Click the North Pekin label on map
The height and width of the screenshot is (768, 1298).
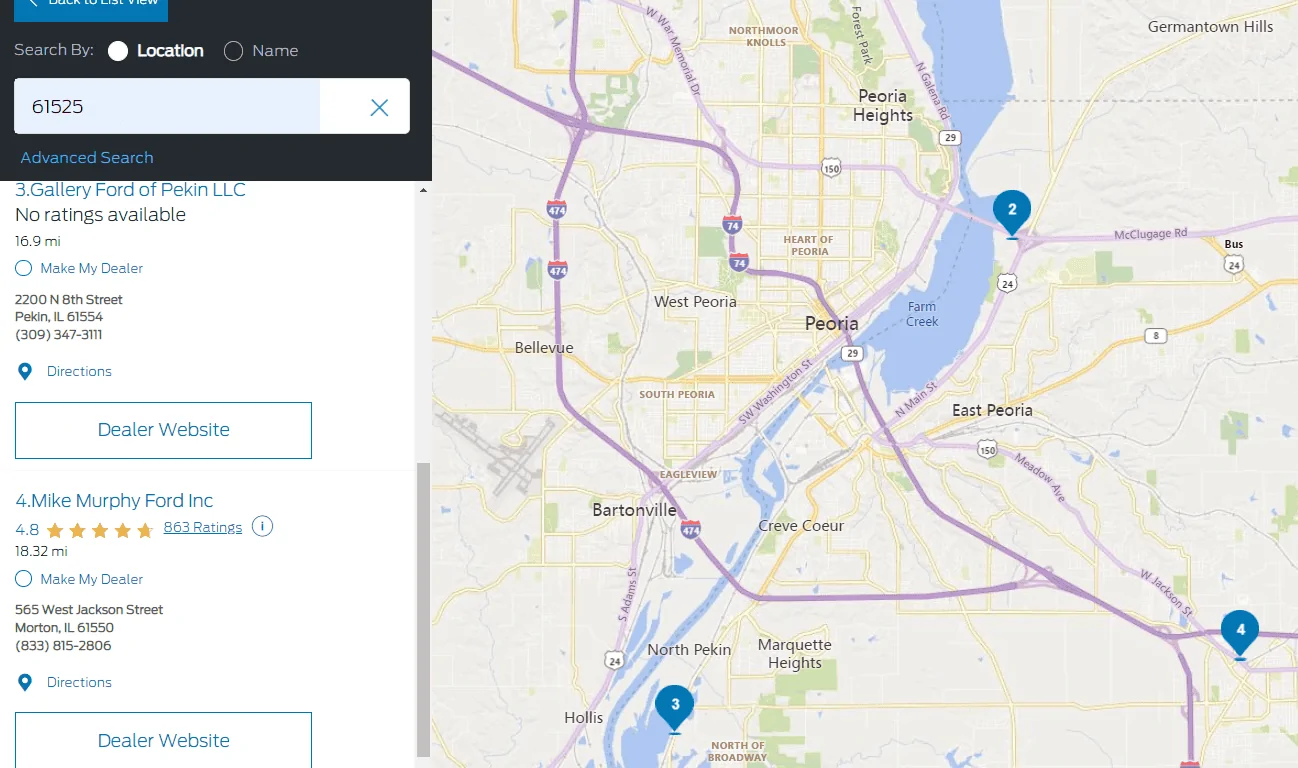pyautogui.click(x=689, y=650)
